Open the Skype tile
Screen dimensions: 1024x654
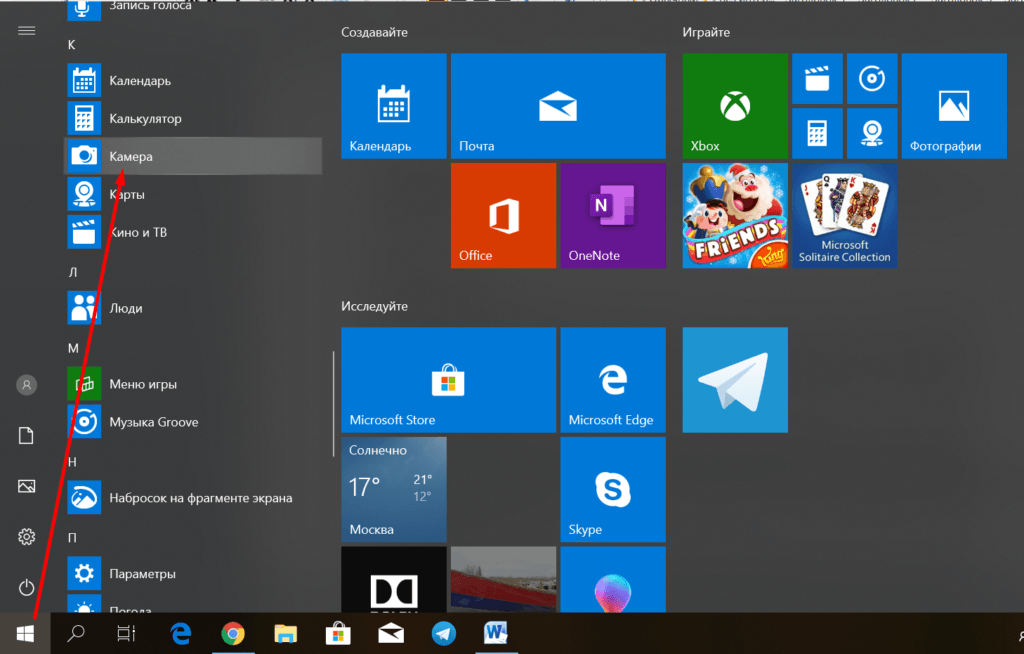point(612,490)
